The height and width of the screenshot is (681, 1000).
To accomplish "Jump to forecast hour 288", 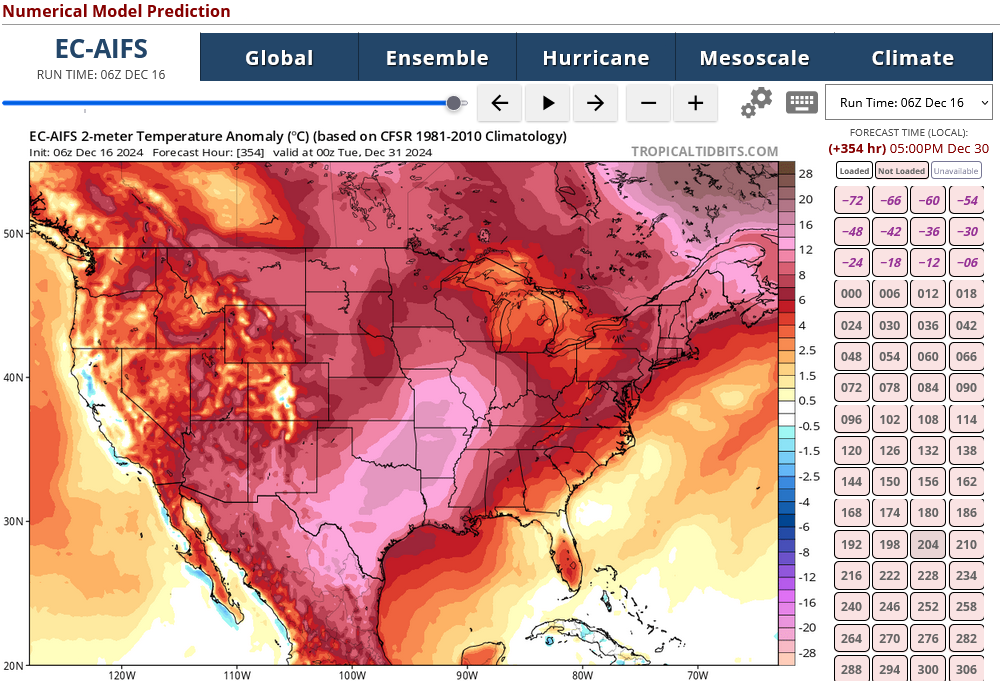I will (851, 669).
